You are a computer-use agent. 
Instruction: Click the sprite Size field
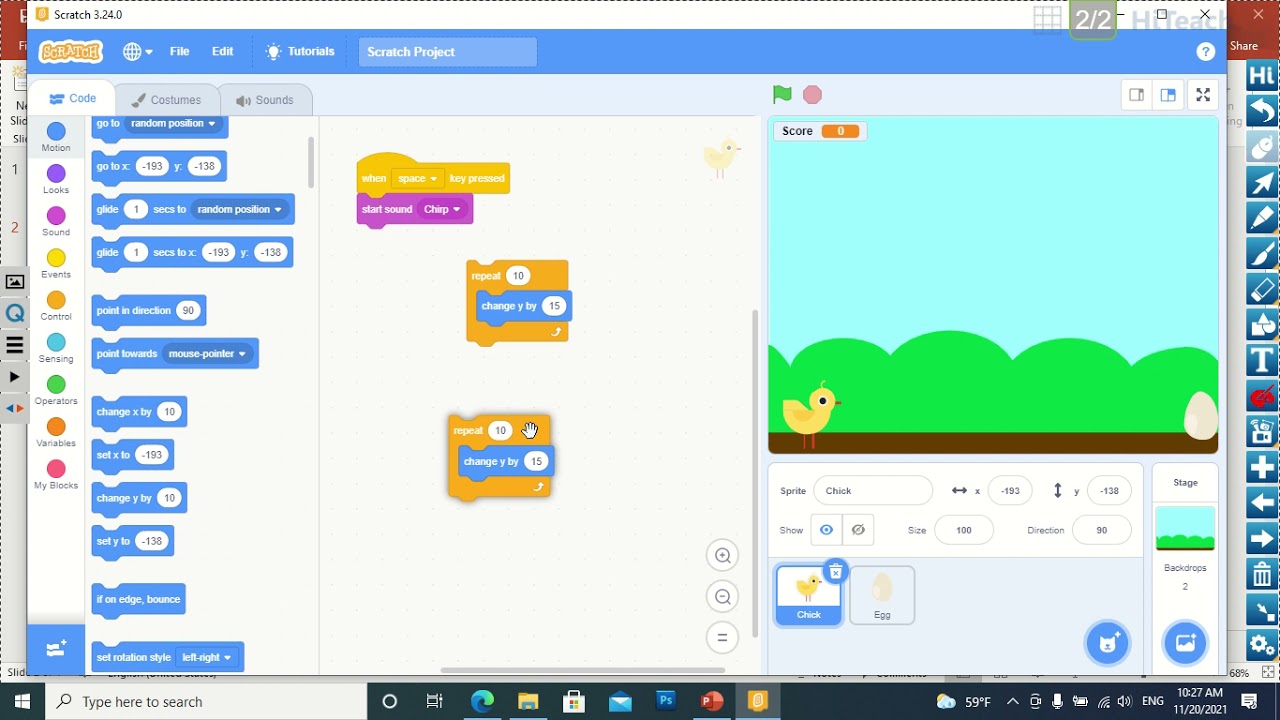pos(963,530)
